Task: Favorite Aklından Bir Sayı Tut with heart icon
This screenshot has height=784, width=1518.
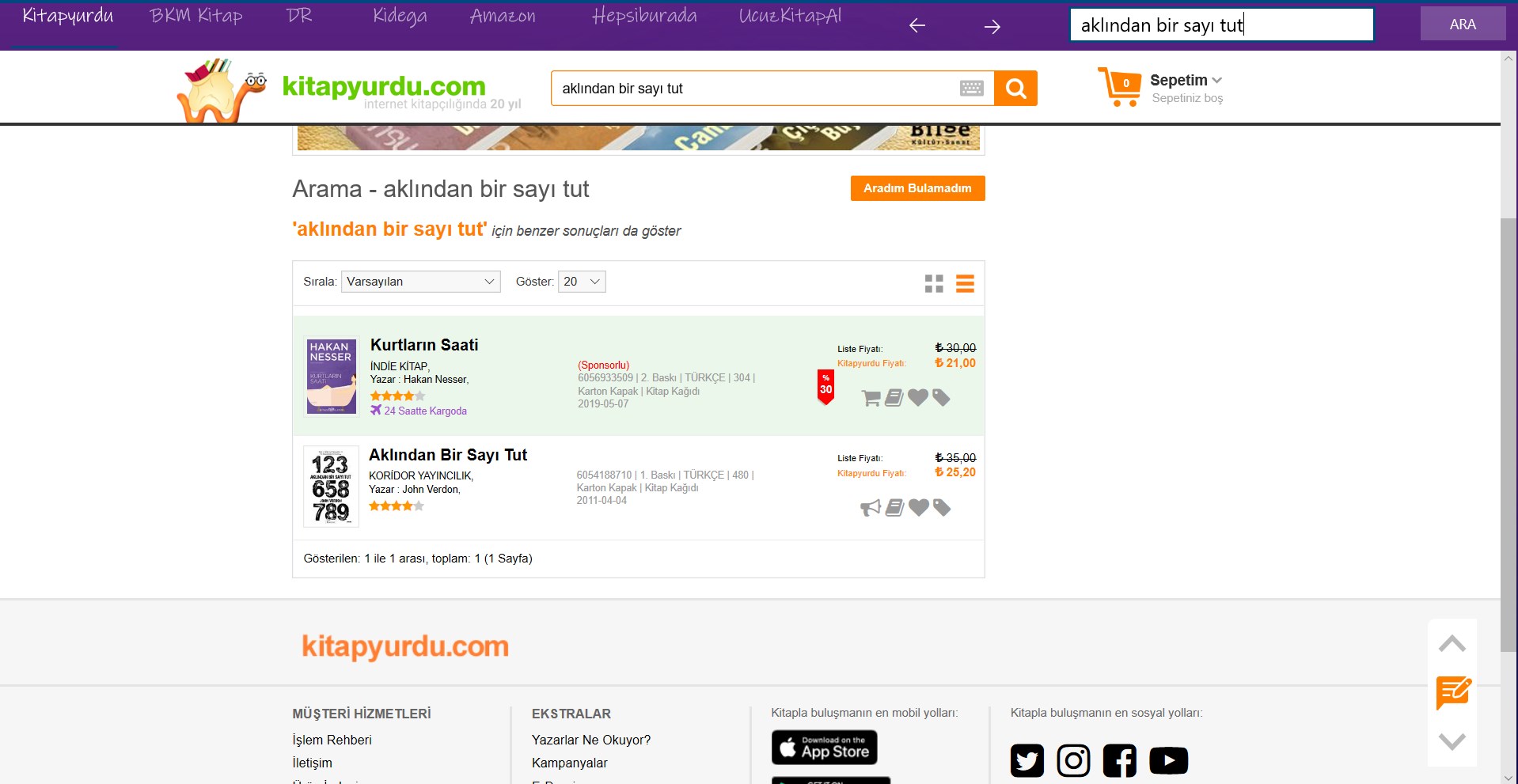Action: 919,508
